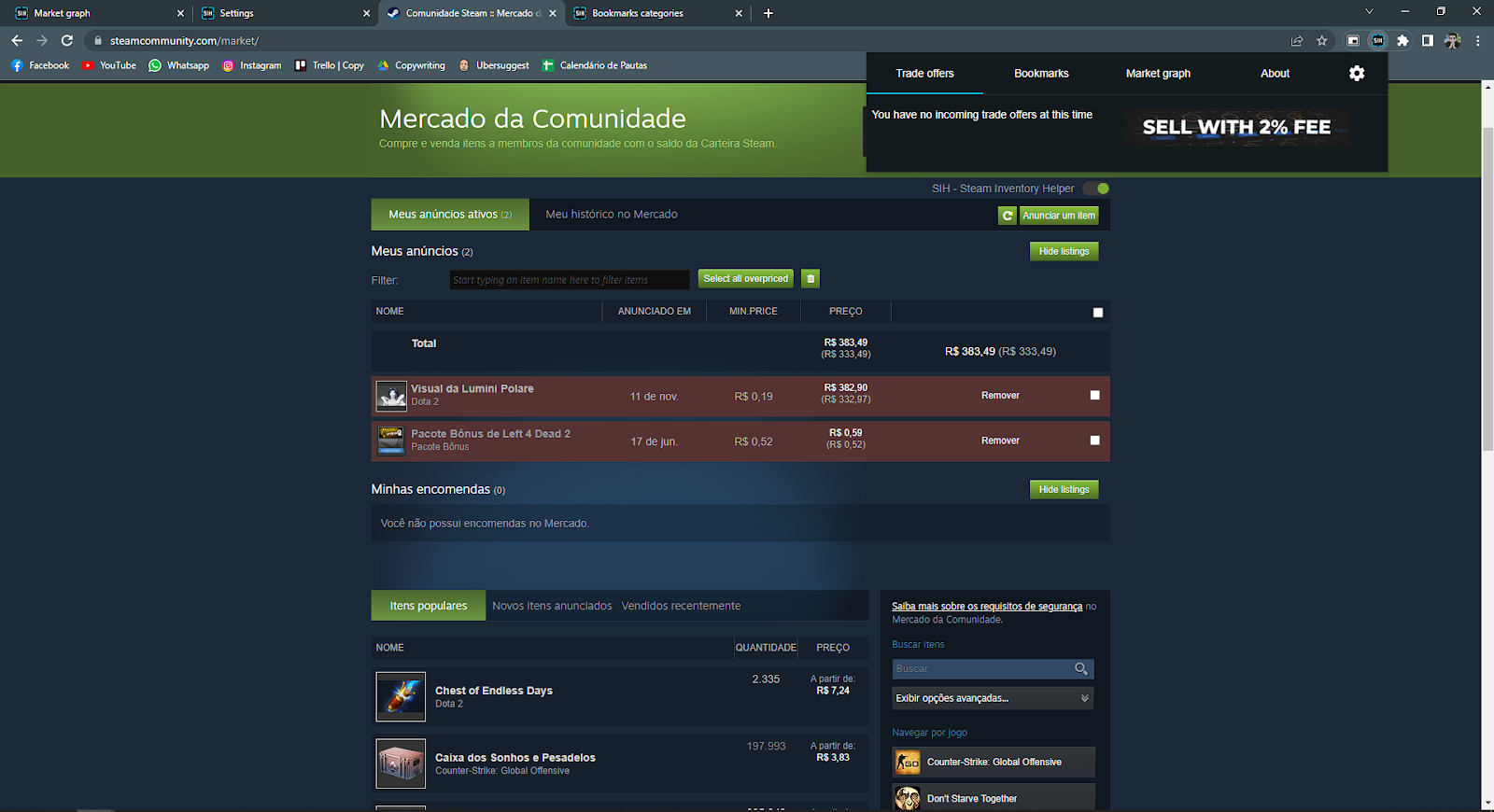Viewport: 1494px width, 812px height.
Task: Click the share page icon in address bar
Action: pyautogui.click(x=1297, y=40)
